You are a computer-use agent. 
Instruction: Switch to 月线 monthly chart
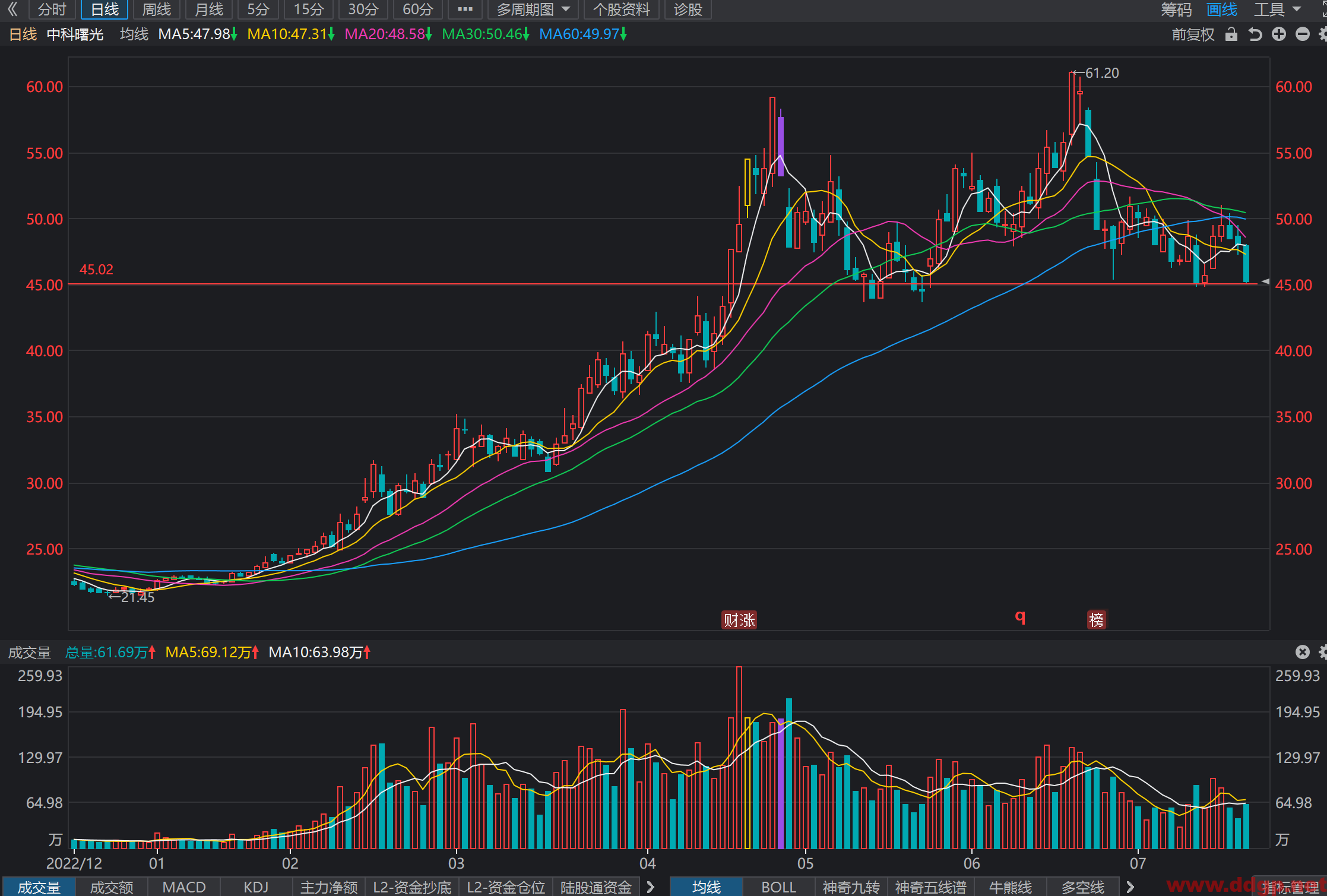click(209, 10)
